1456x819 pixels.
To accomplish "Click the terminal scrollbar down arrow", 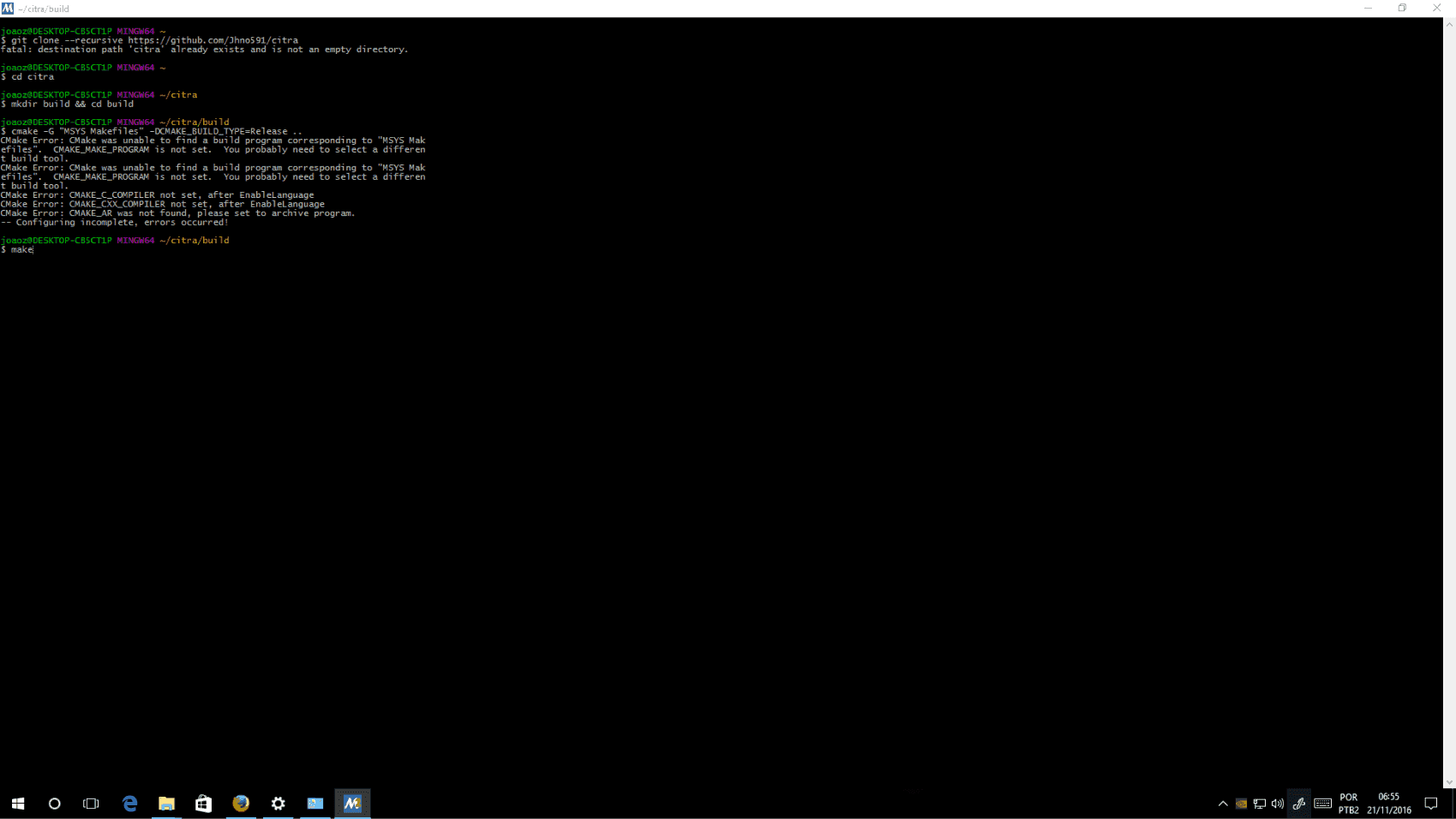I will tap(1449, 782).
